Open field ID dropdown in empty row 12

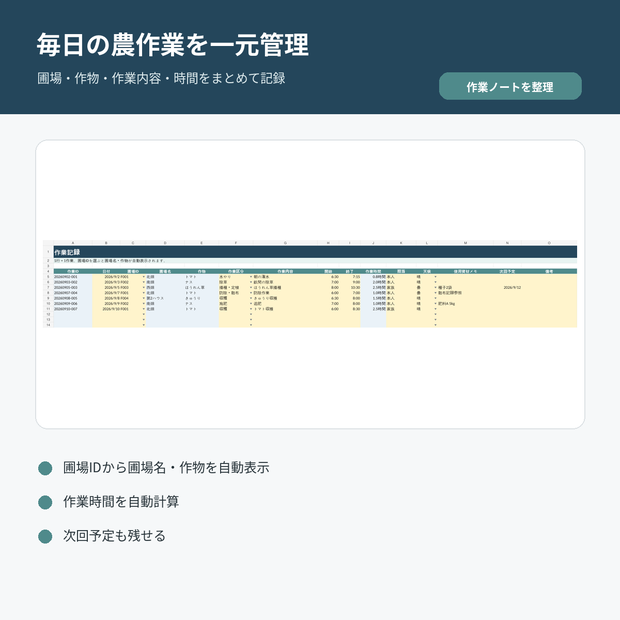[144, 314]
